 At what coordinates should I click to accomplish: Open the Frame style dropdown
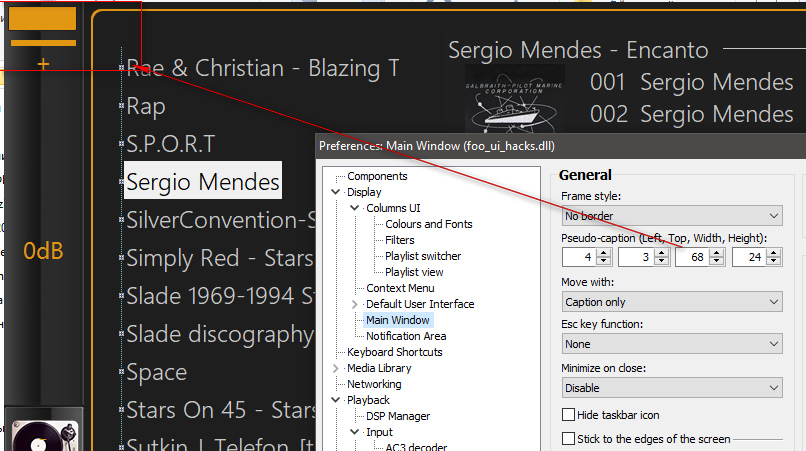(x=671, y=216)
